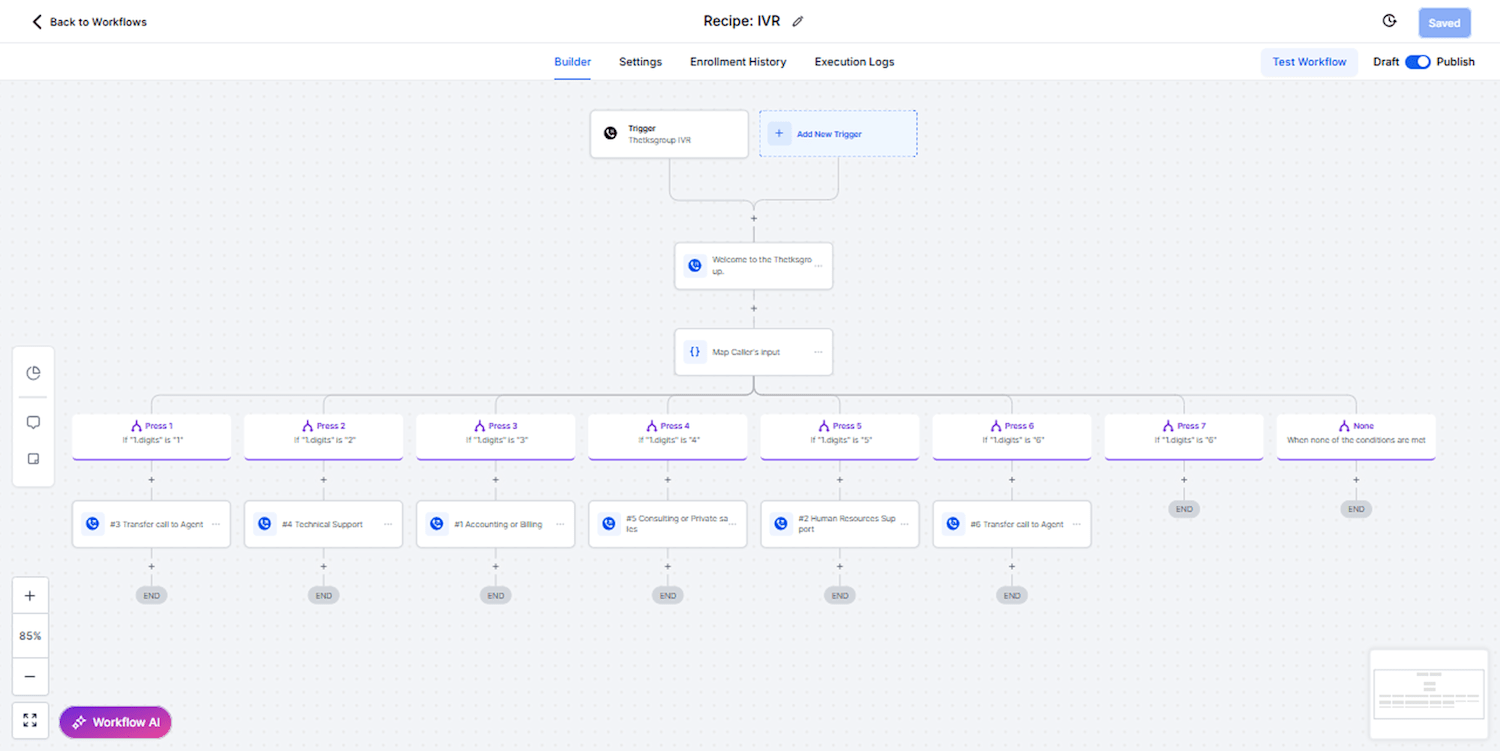Open the Thetksgroup IVR trigger card
Image resolution: width=1500 pixels, height=751 pixels.
[669, 134]
